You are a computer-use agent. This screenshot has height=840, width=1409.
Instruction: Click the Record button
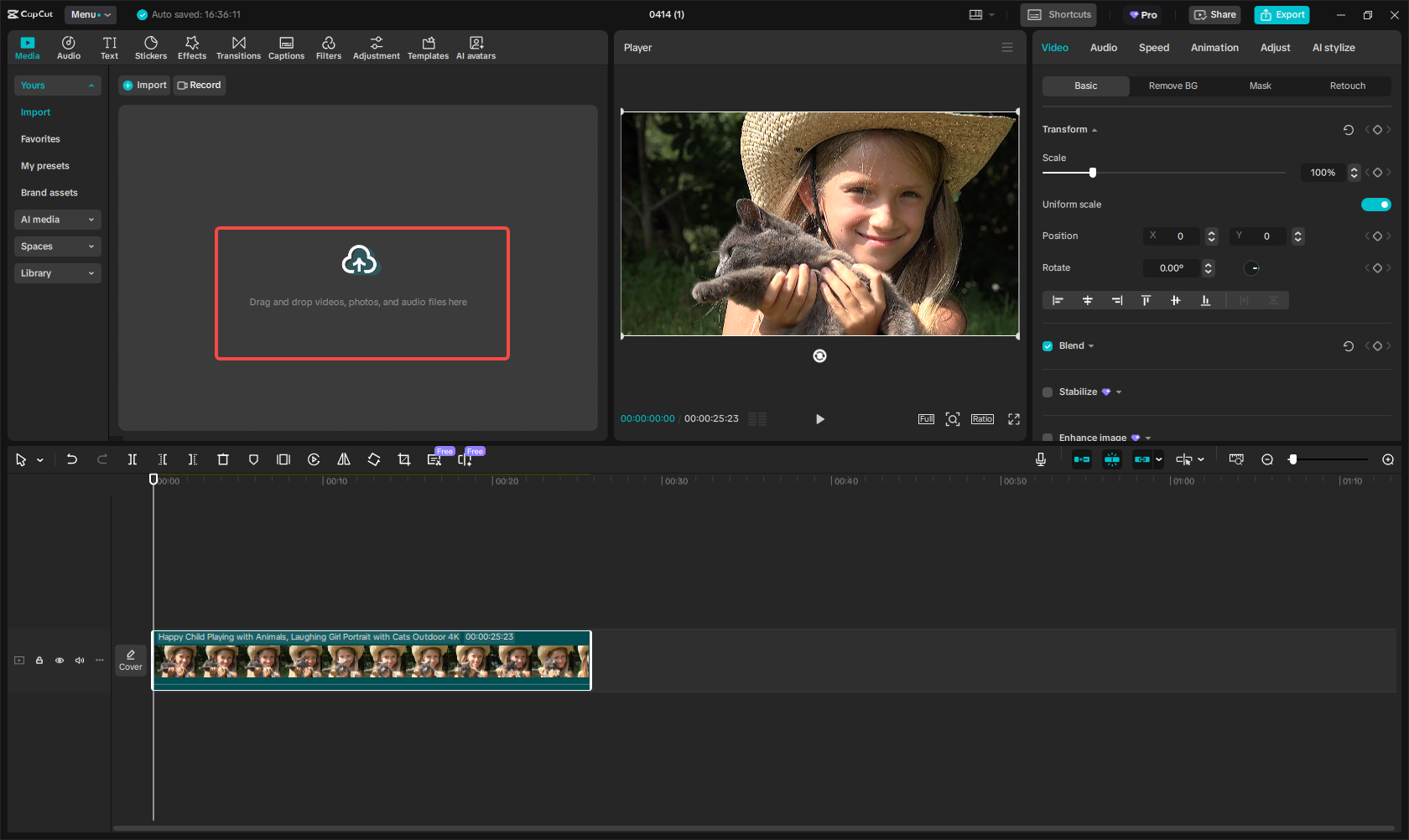click(200, 86)
